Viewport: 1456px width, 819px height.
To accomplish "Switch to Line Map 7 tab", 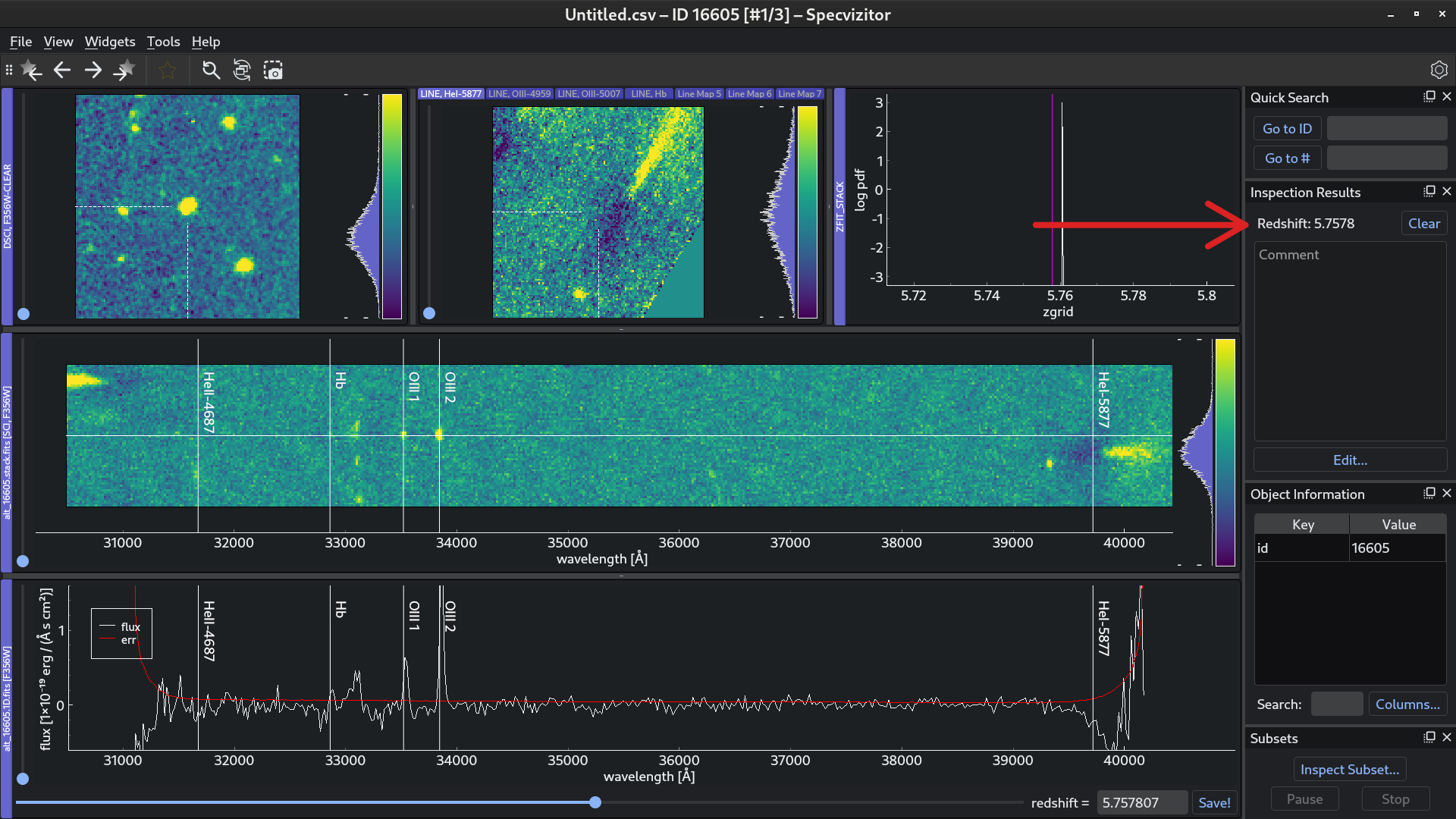I will point(799,94).
